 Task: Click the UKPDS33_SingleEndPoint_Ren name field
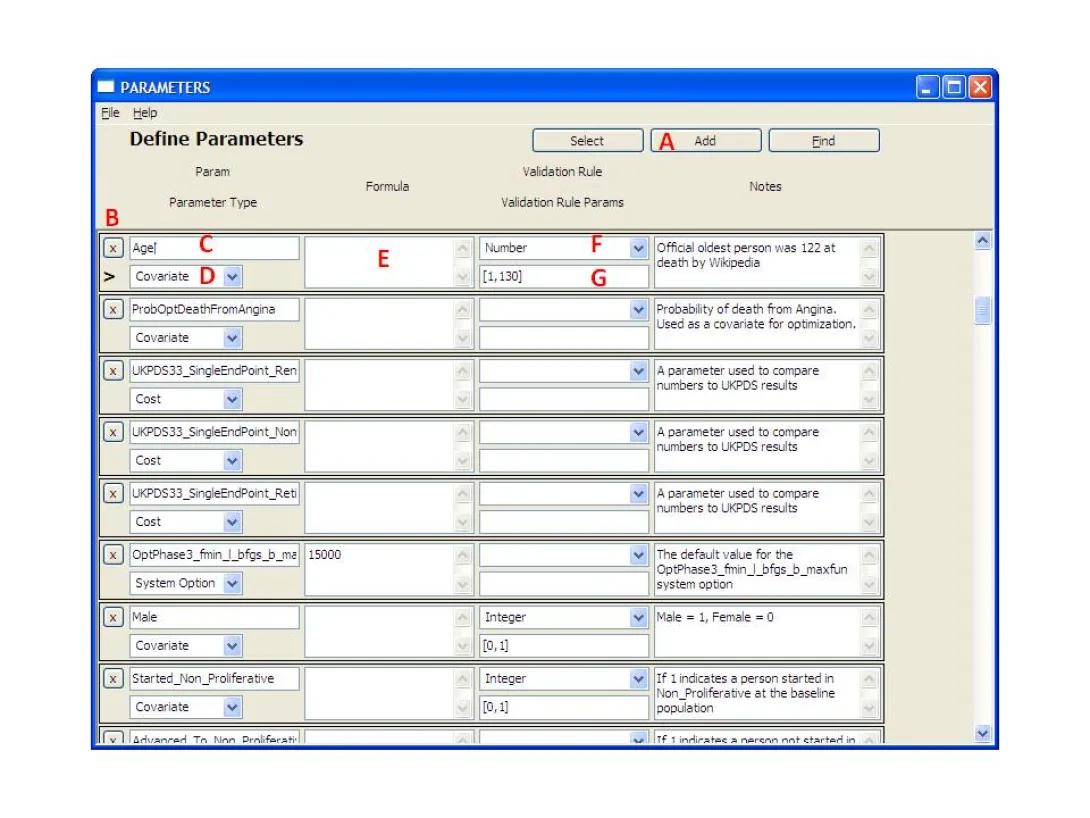tap(214, 370)
